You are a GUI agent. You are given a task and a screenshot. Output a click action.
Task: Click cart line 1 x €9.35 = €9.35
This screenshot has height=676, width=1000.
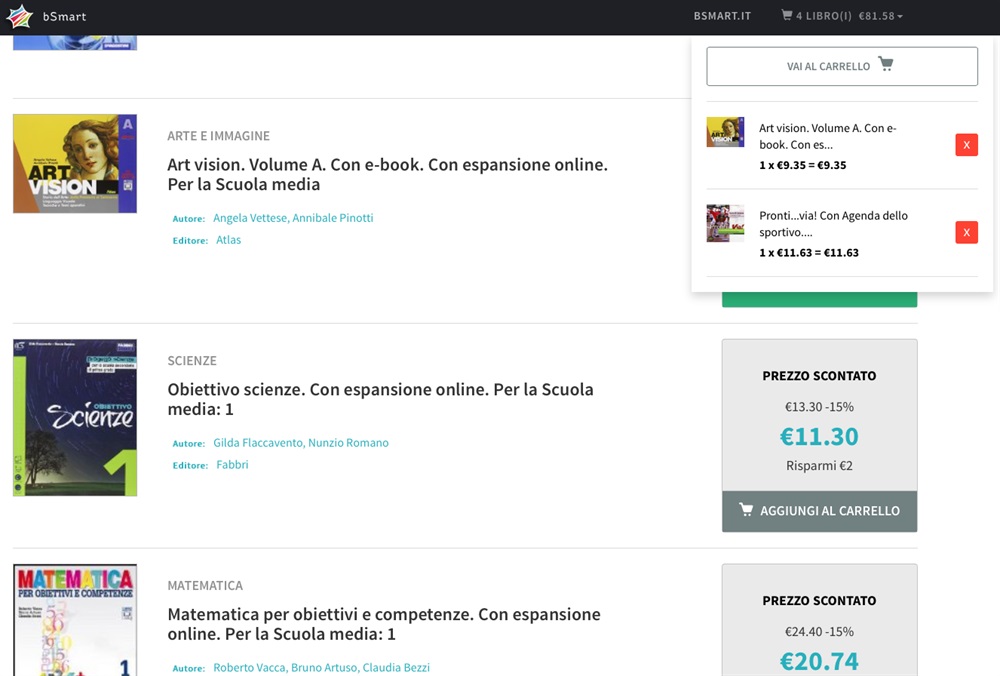(x=802, y=165)
